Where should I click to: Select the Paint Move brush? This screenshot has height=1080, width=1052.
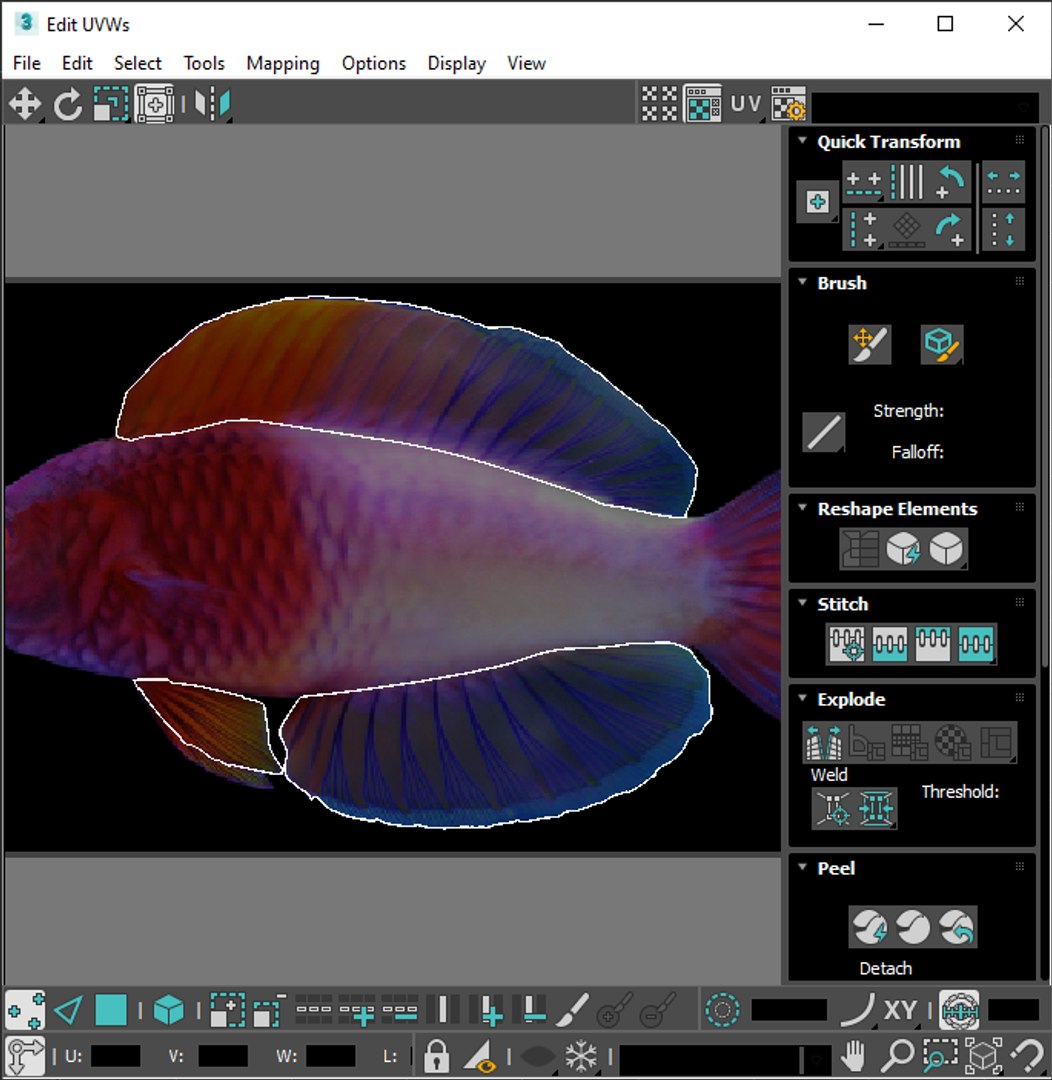point(870,344)
